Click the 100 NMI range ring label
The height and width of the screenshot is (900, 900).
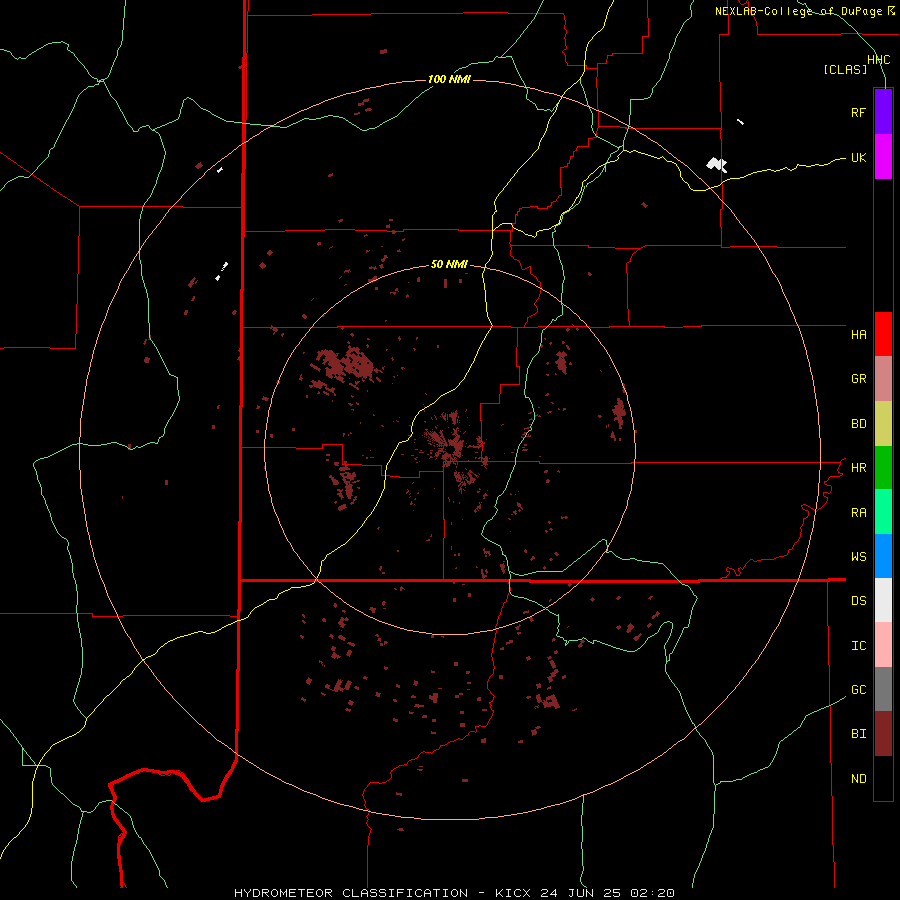449,79
